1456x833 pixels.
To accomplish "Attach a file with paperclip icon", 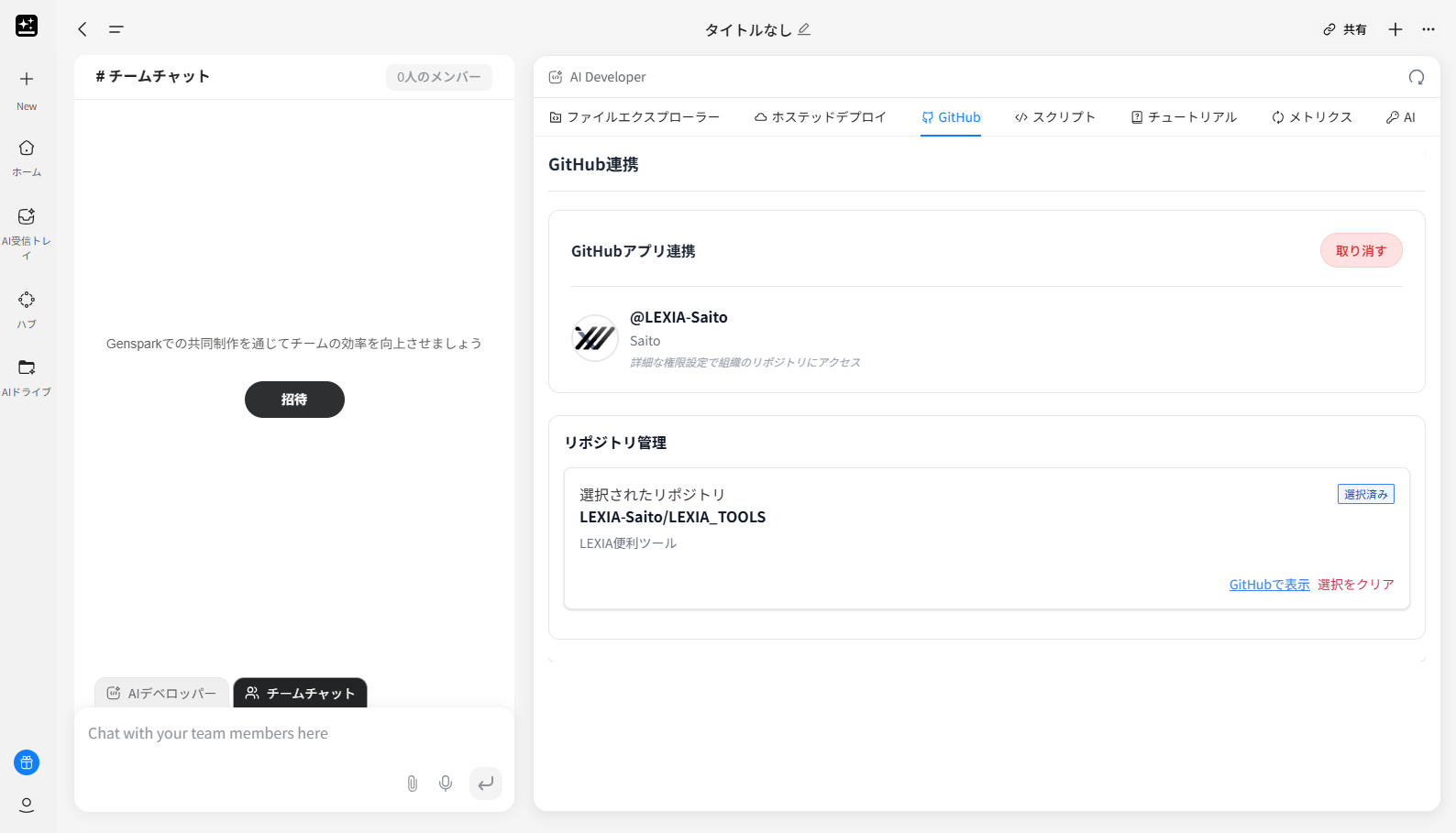I will click(x=413, y=784).
